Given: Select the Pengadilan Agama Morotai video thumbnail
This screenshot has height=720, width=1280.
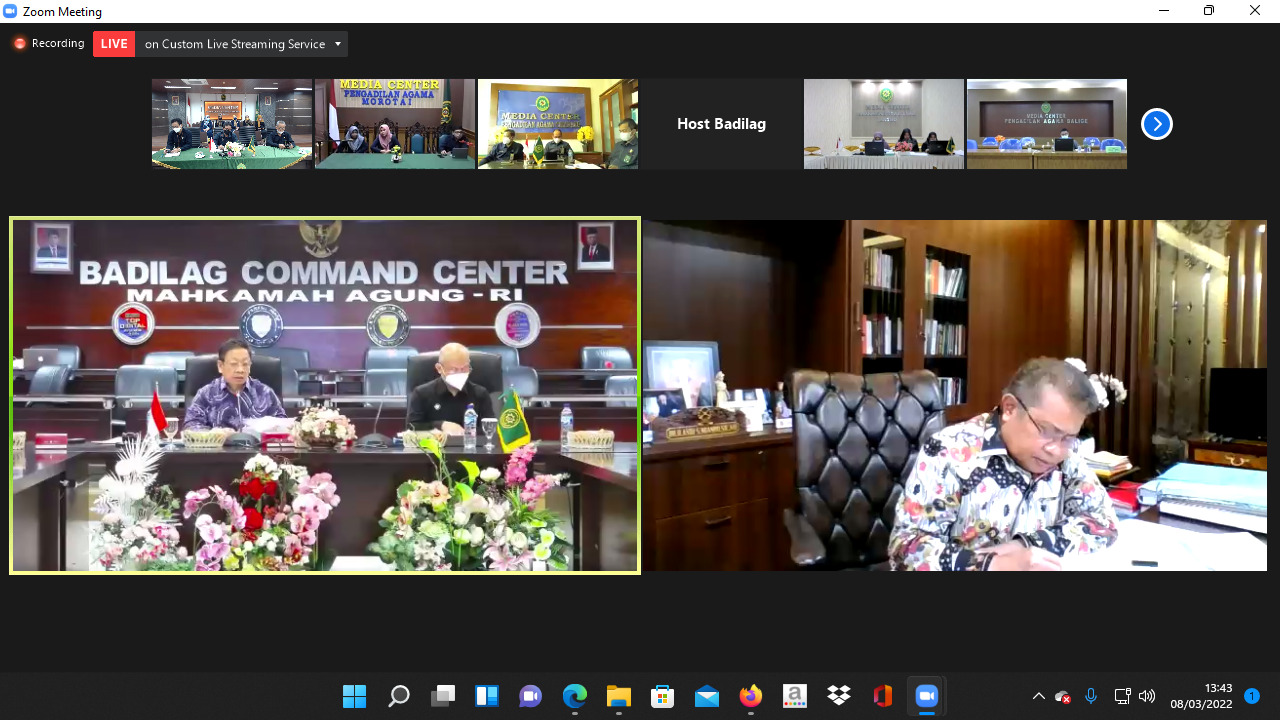Looking at the screenshot, I should (x=395, y=124).
